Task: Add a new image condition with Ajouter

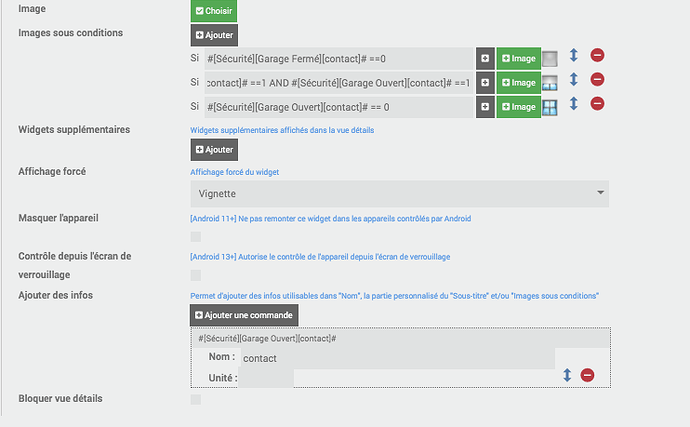Action: pos(214,35)
